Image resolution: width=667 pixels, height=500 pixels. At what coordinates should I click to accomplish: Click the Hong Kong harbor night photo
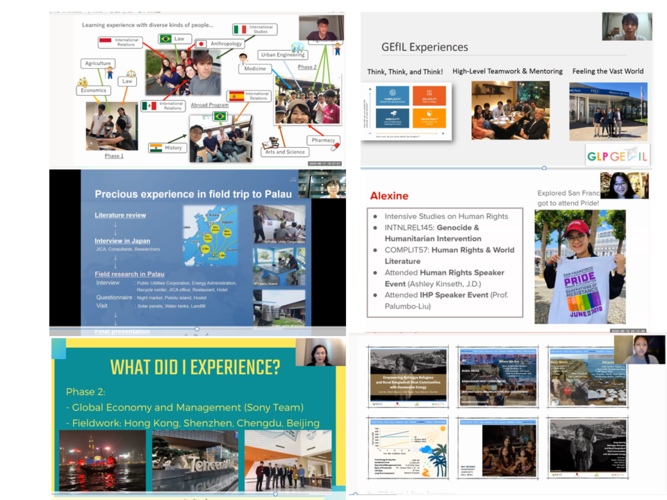[x=102, y=461]
